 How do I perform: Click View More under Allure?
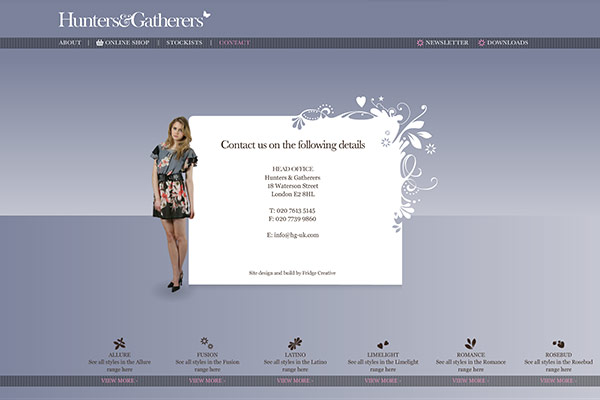pyautogui.click(x=119, y=381)
